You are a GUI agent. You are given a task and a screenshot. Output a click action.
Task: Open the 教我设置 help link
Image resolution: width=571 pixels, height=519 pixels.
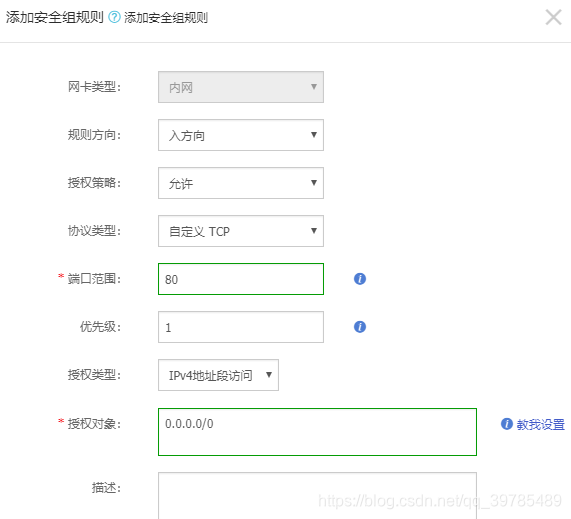pyautogui.click(x=540, y=424)
